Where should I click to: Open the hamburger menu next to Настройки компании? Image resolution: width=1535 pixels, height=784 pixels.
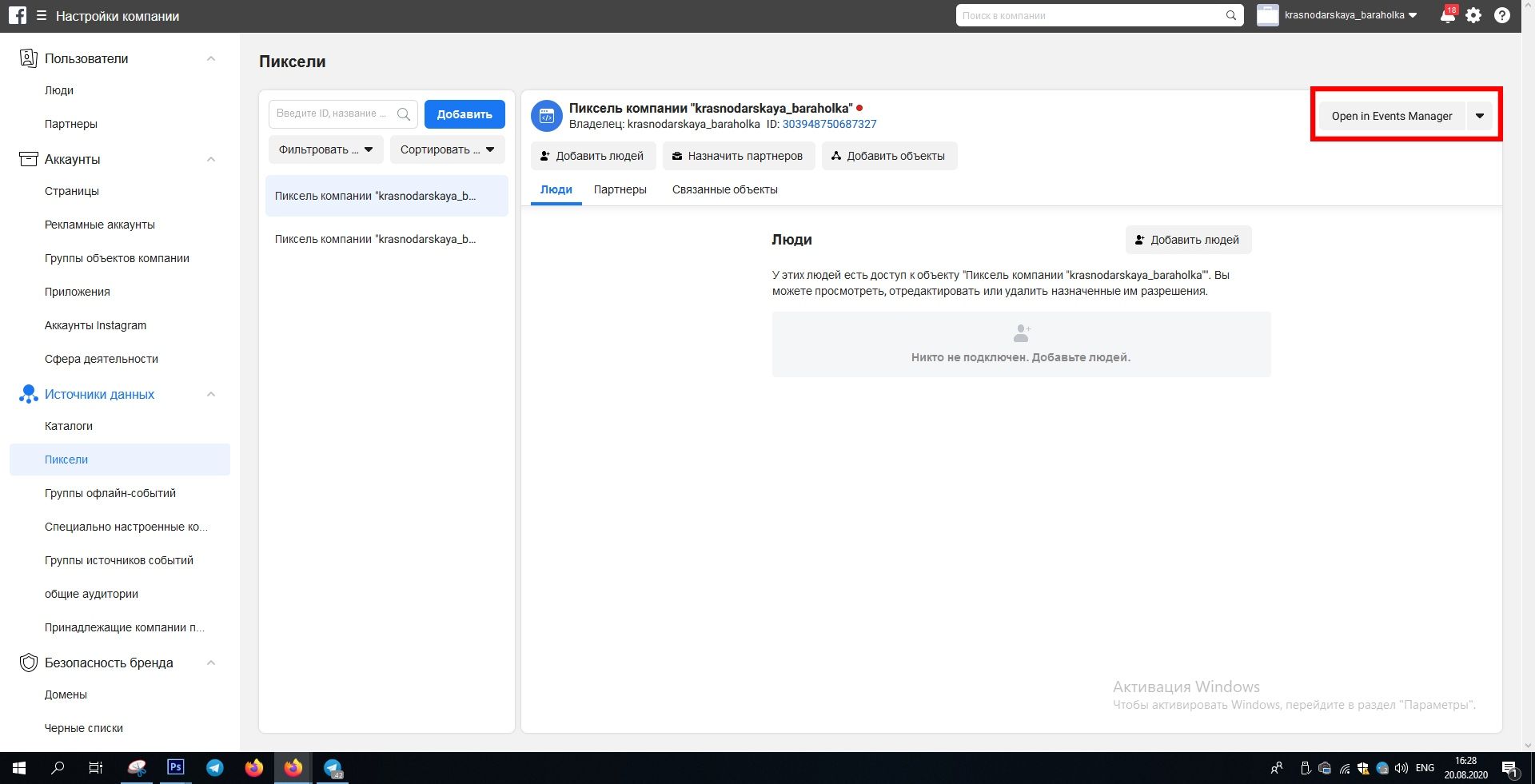(x=42, y=16)
